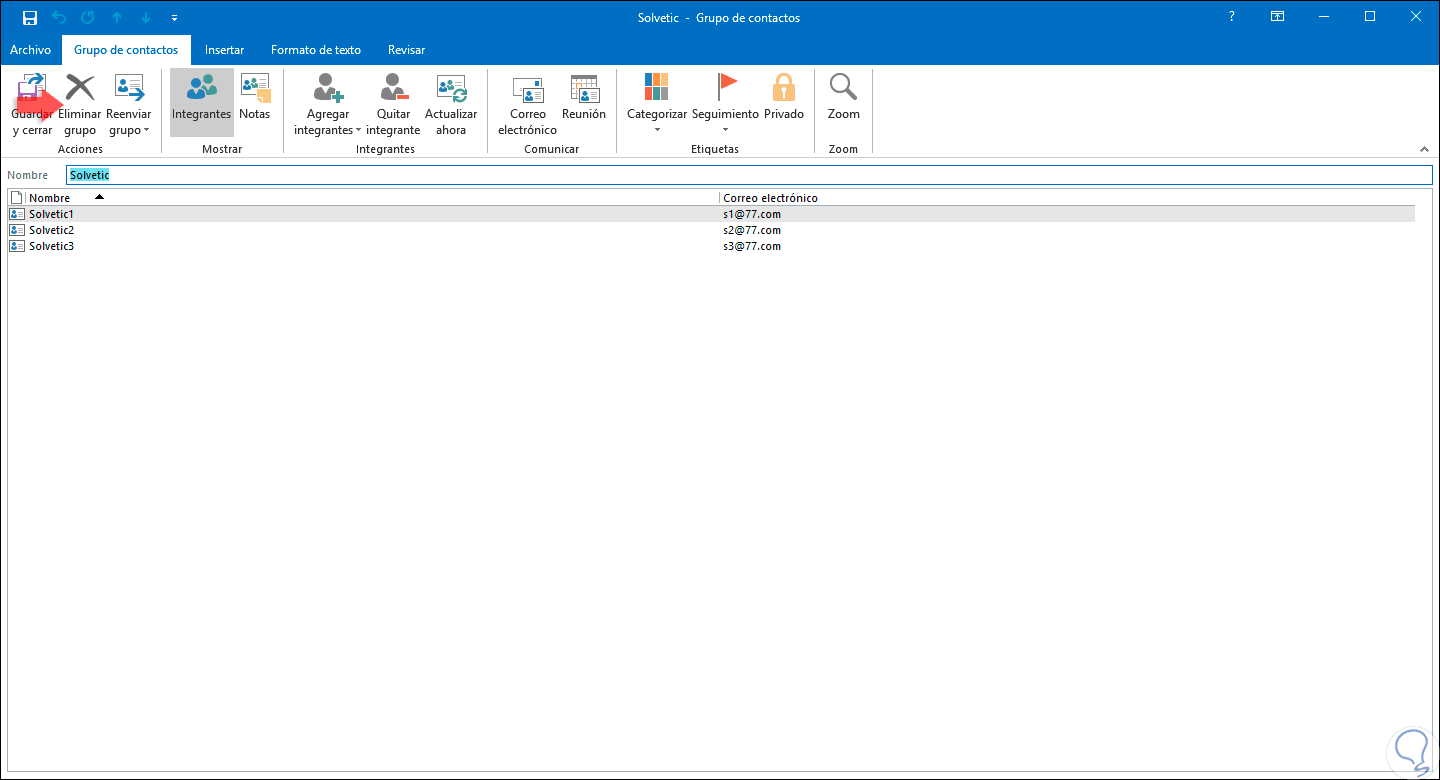
Task: Sort by the Correo electrónico column header
Action: (1068, 198)
